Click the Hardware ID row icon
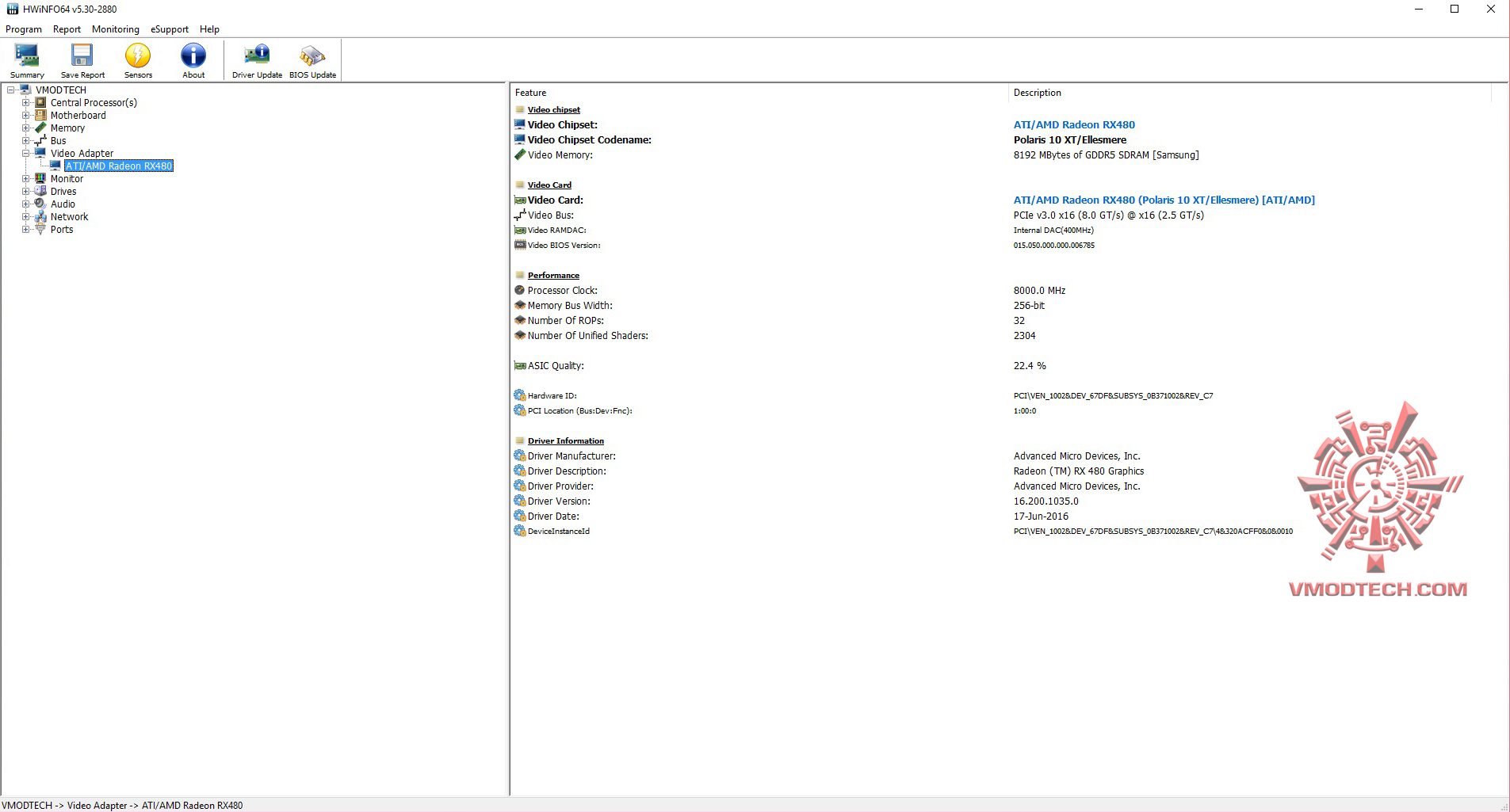Viewport: 1510px width, 812px height. tap(520, 395)
